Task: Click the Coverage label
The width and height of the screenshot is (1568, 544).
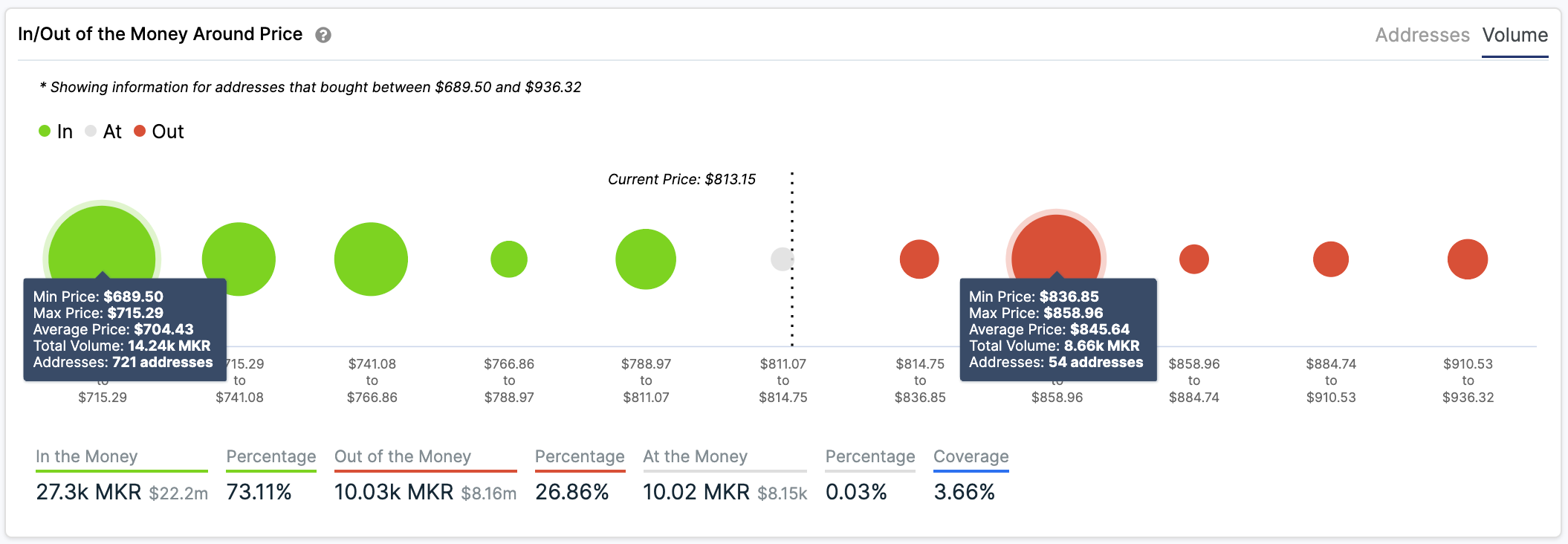Action: pos(971,456)
